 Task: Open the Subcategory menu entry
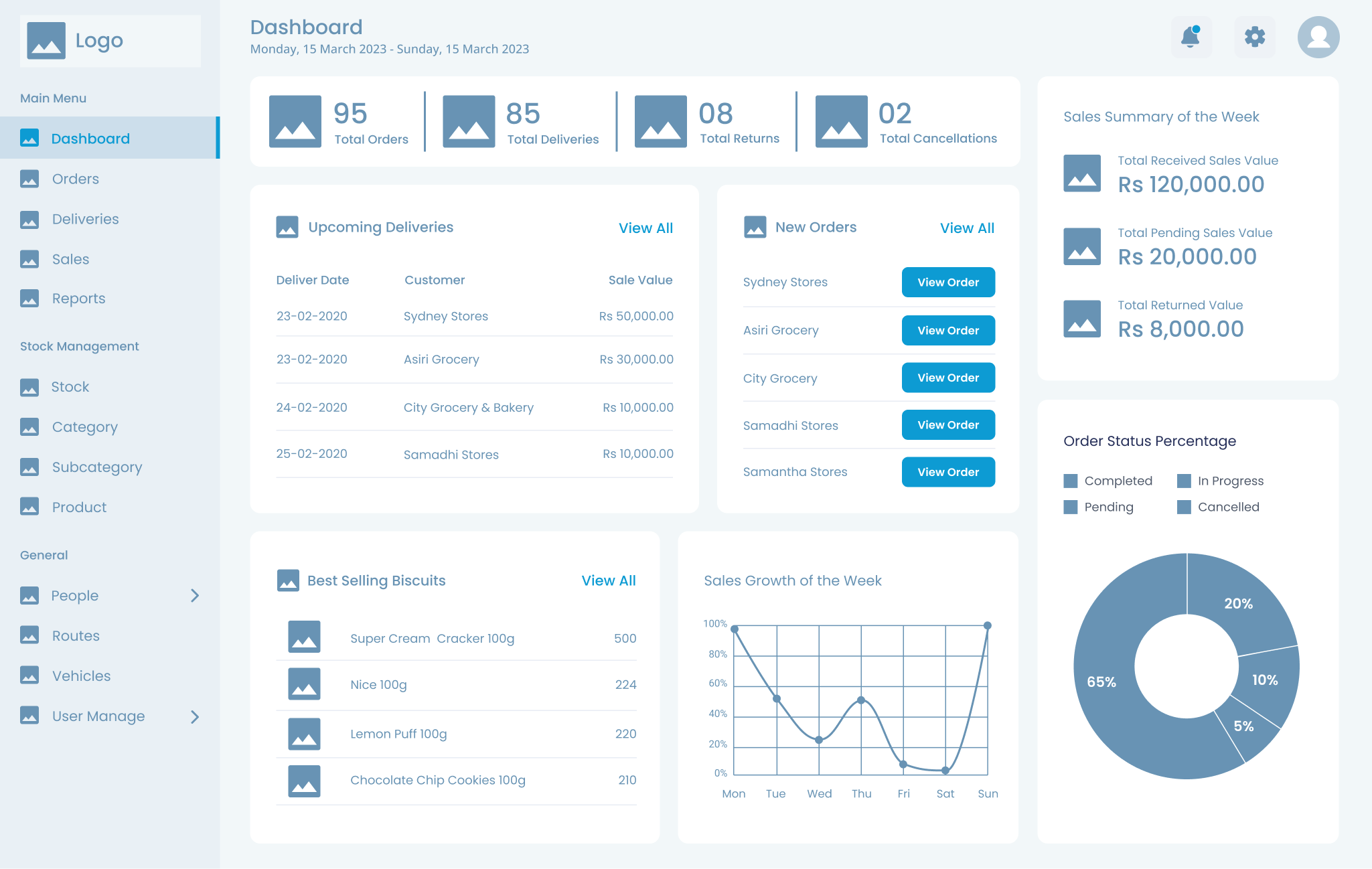click(x=97, y=467)
